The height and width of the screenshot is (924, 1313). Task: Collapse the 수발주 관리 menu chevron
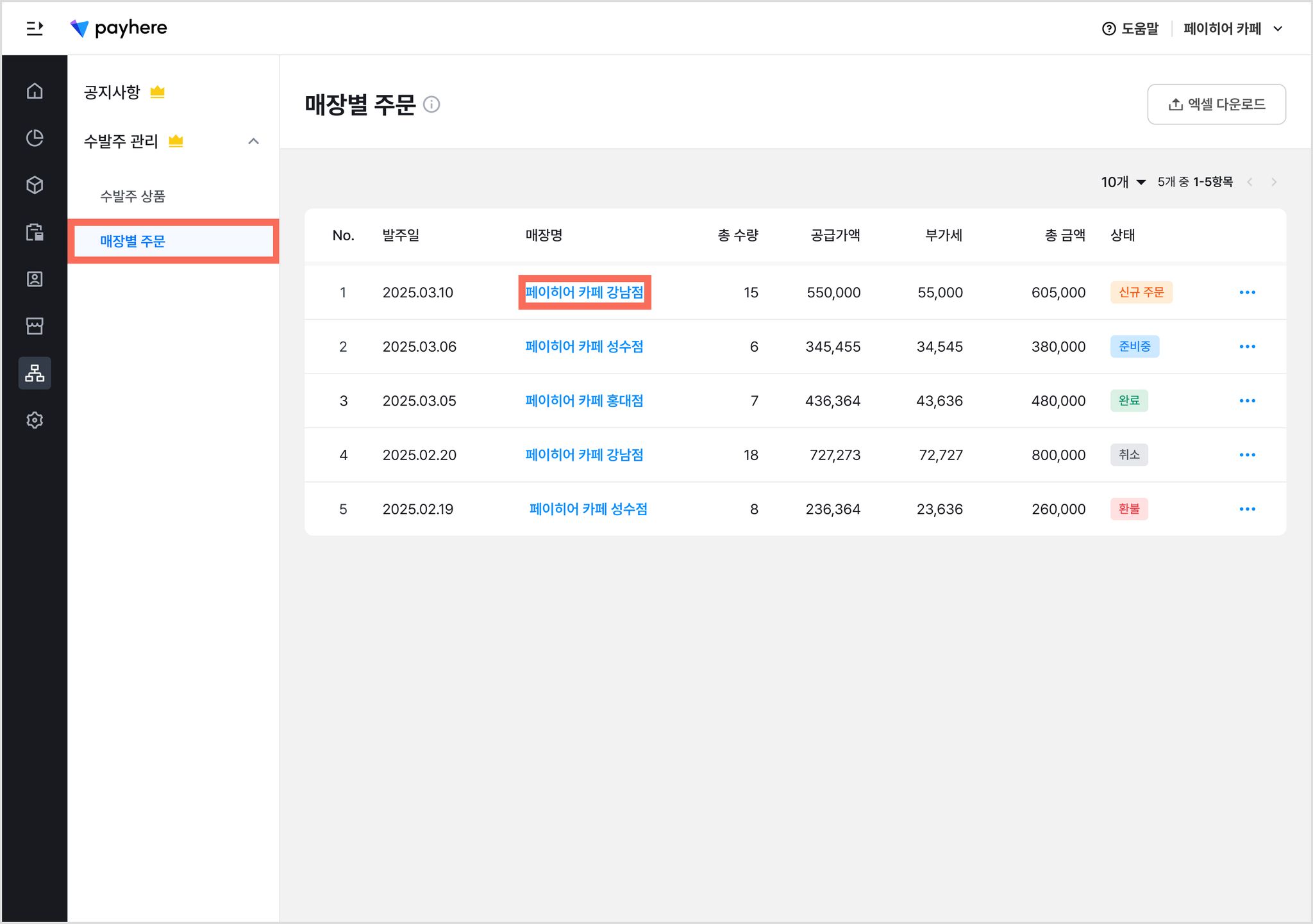[x=253, y=141]
